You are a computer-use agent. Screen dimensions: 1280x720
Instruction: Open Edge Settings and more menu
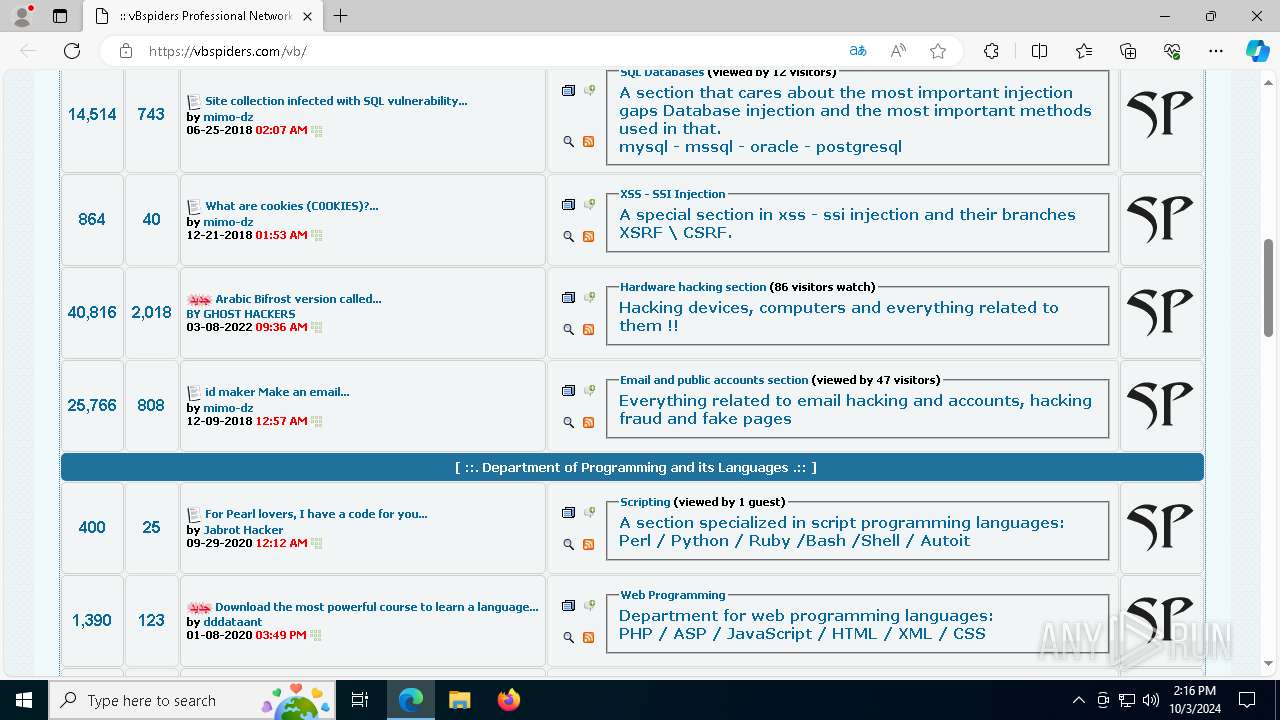coord(1216,51)
